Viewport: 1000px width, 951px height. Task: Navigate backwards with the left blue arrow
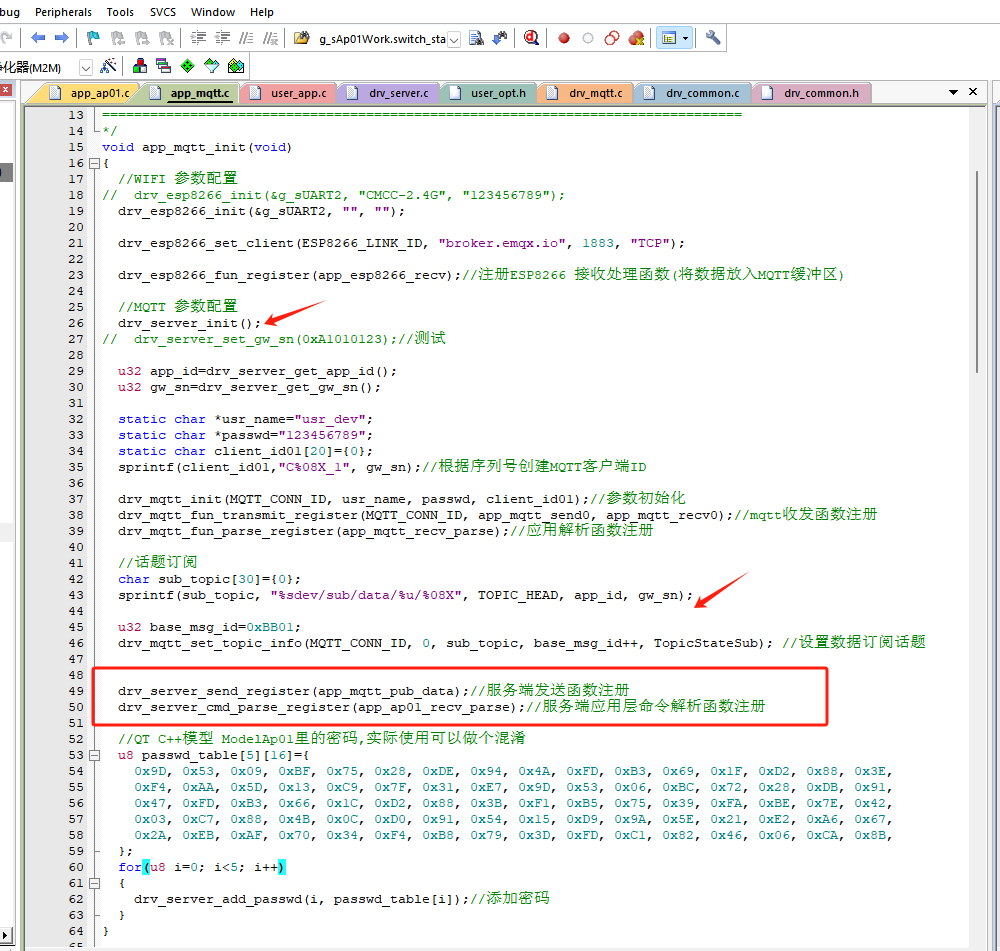(x=38, y=38)
